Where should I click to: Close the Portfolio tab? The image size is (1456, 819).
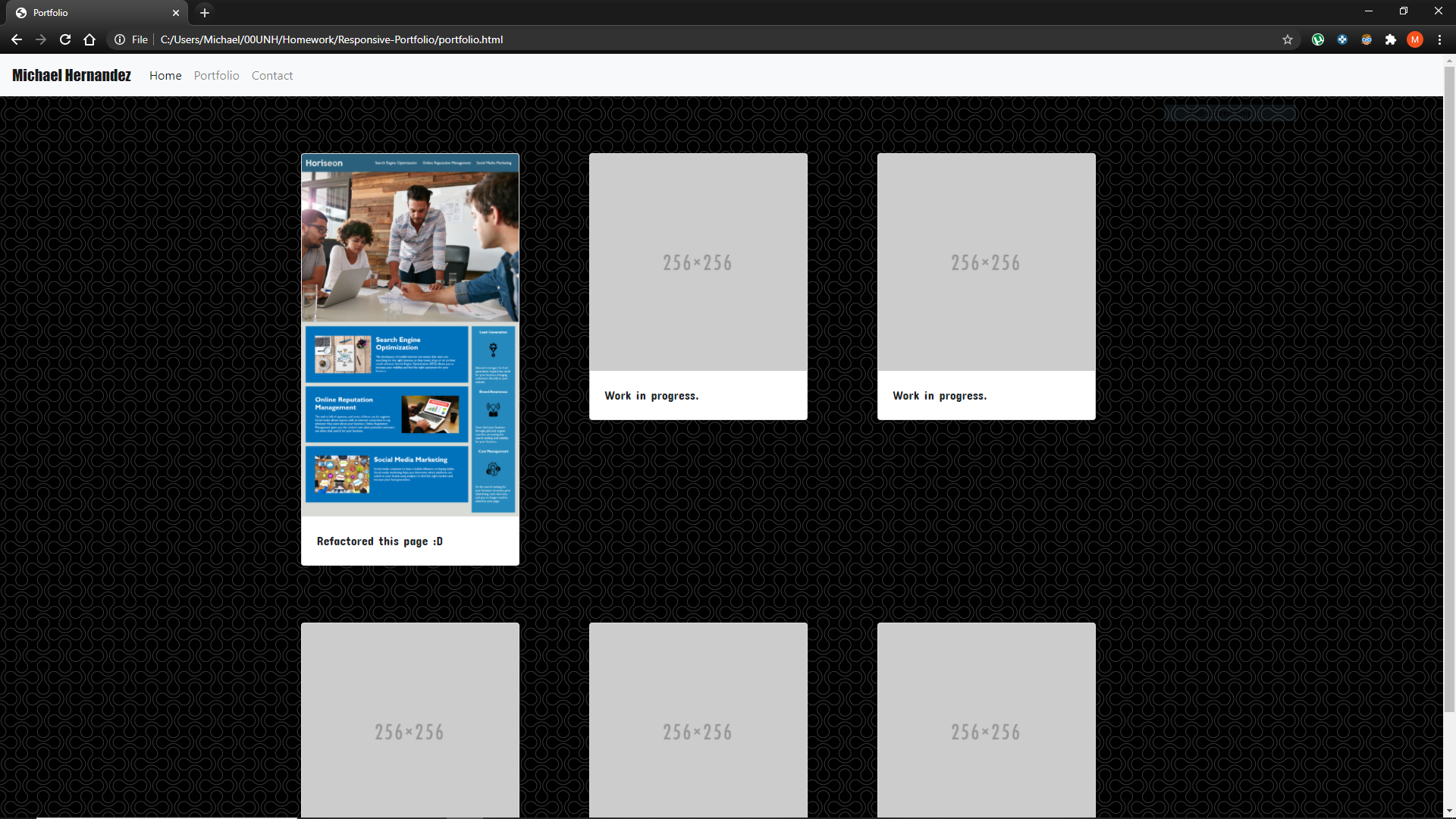(175, 13)
